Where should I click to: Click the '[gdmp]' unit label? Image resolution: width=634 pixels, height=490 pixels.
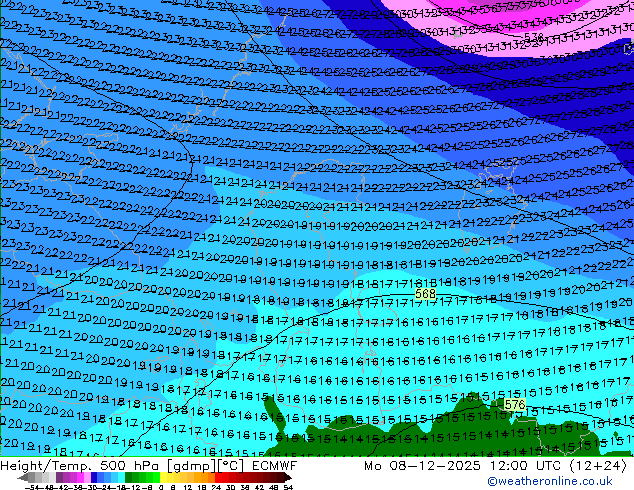click(191, 466)
